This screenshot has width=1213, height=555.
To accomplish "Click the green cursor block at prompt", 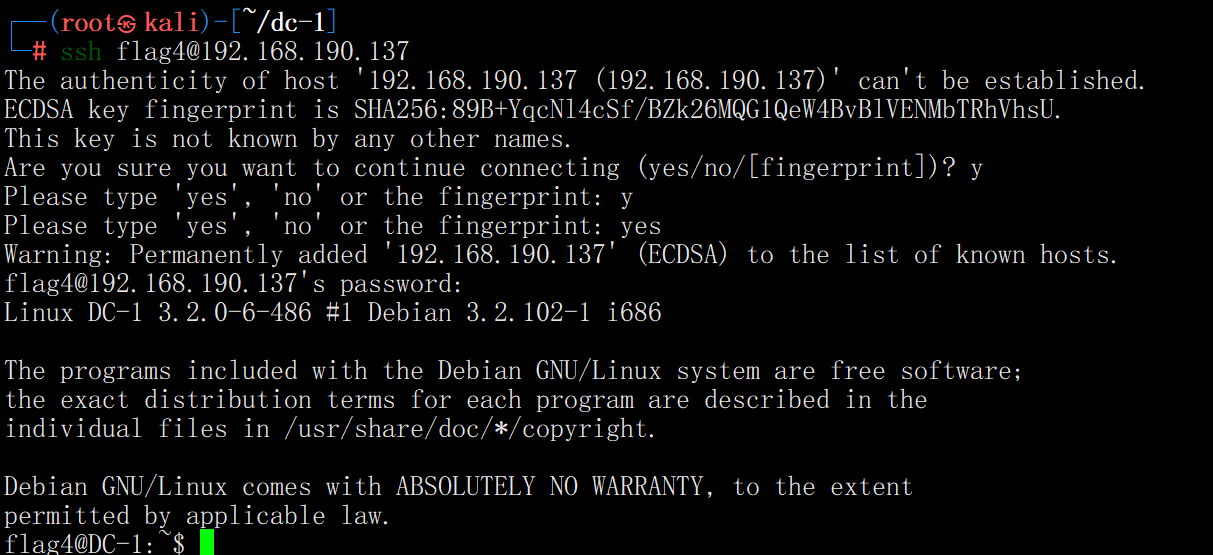I will click(x=207, y=543).
